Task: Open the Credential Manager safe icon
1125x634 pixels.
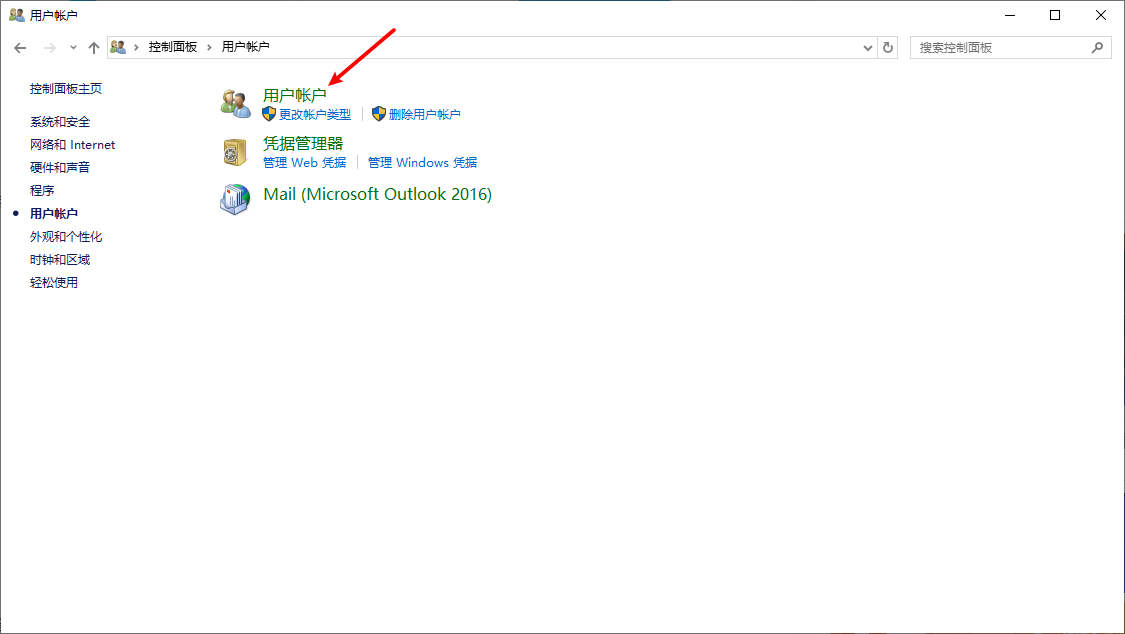Action: [235, 152]
